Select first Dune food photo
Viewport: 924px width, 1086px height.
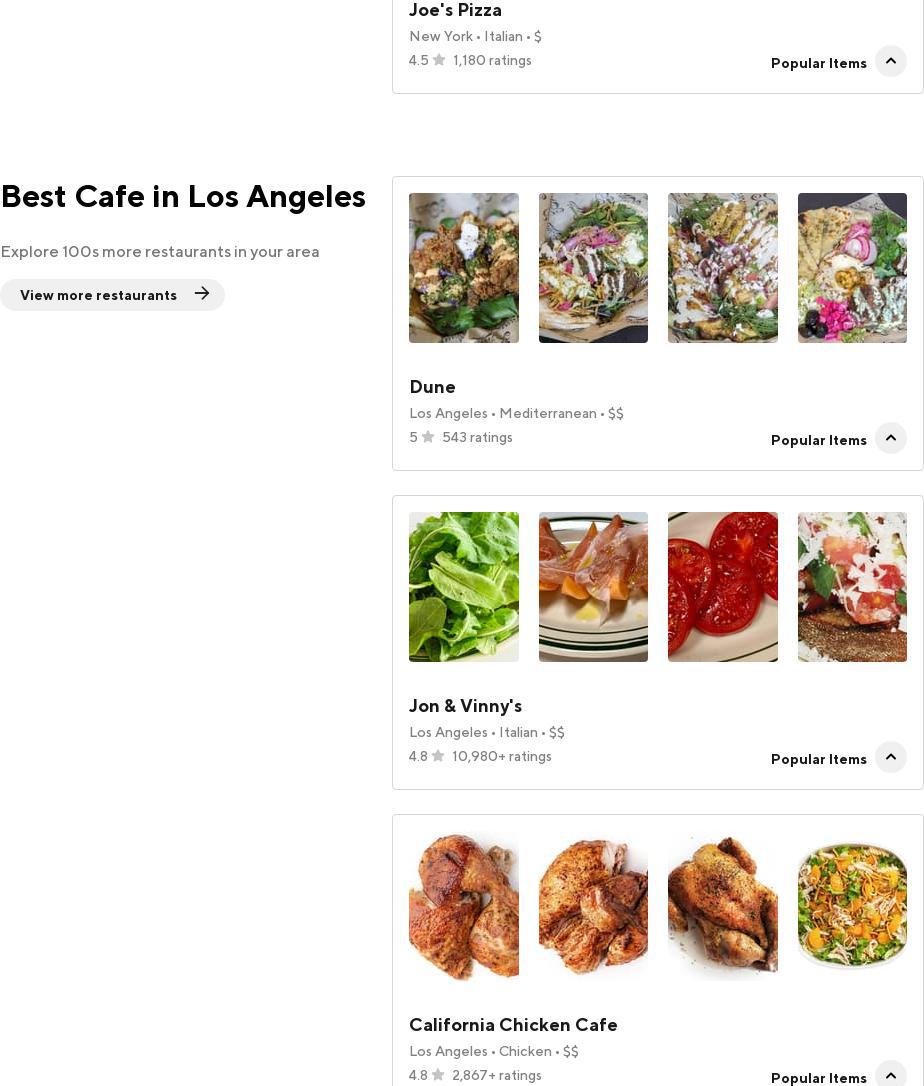[464, 268]
